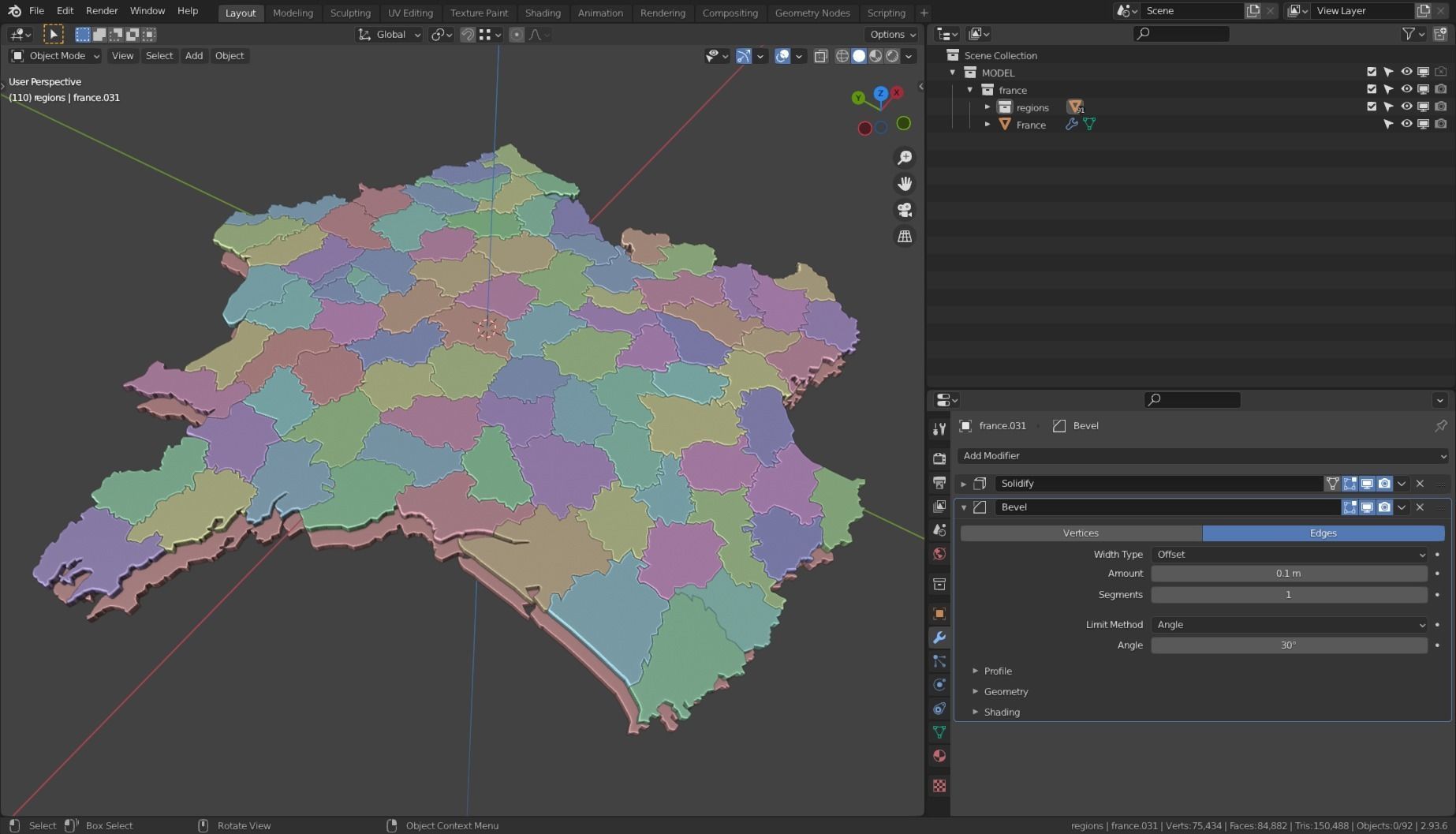1456x834 pixels.
Task: Click the viewport zoom magnifier icon
Action: click(x=905, y=158)
